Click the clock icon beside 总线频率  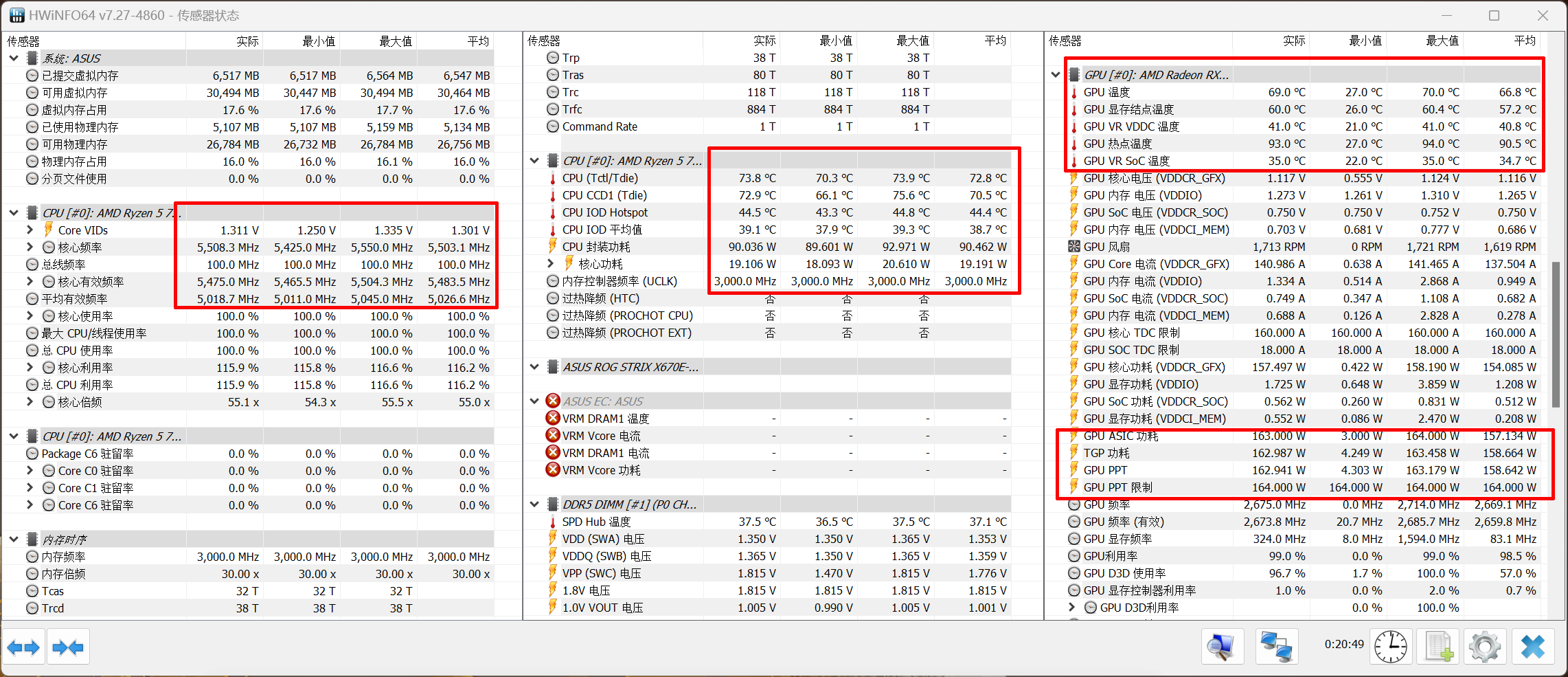point(32,265)
